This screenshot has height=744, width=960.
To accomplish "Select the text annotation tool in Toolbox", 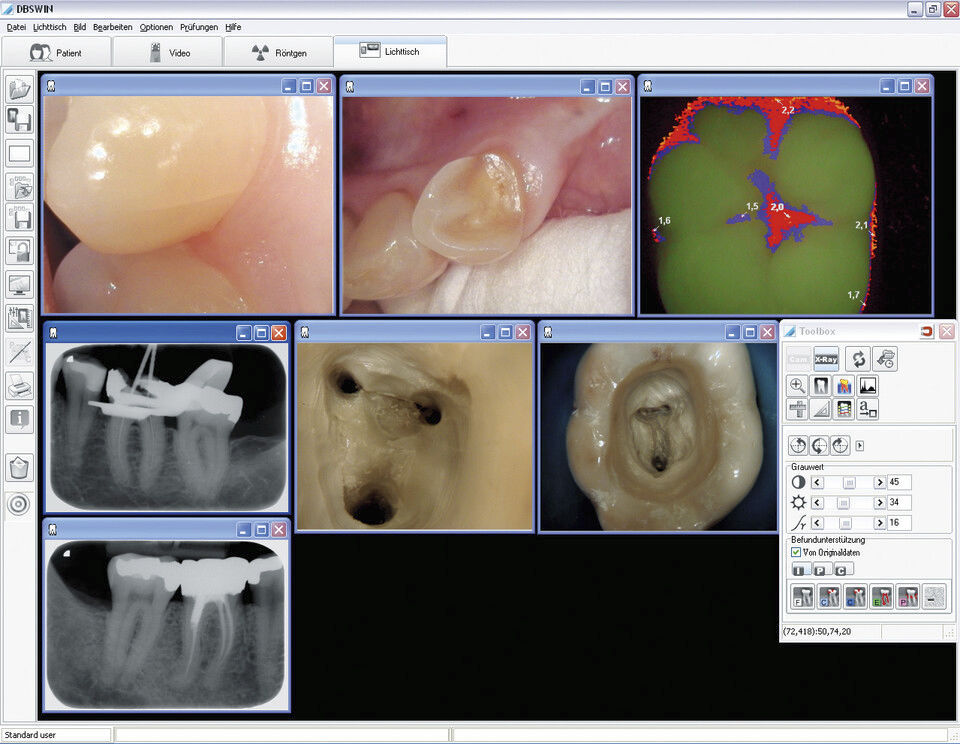I will [x=868, y=409].
